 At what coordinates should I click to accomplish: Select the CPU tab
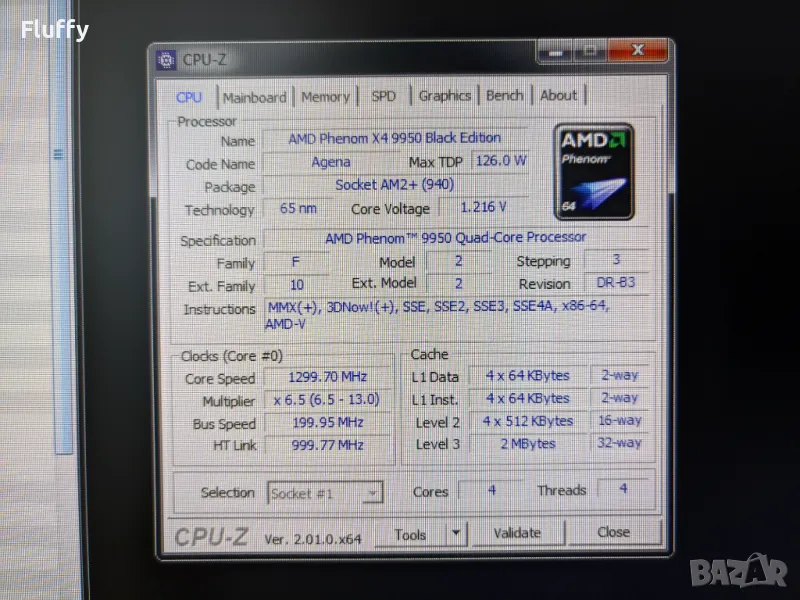click(189, 97)
